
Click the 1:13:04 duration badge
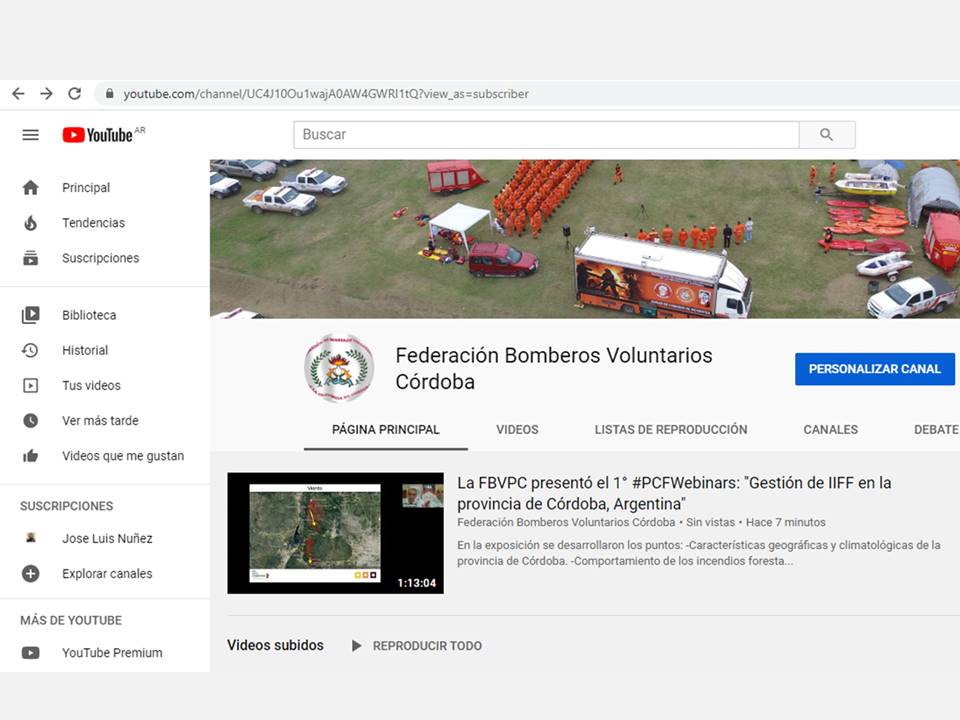417,583
